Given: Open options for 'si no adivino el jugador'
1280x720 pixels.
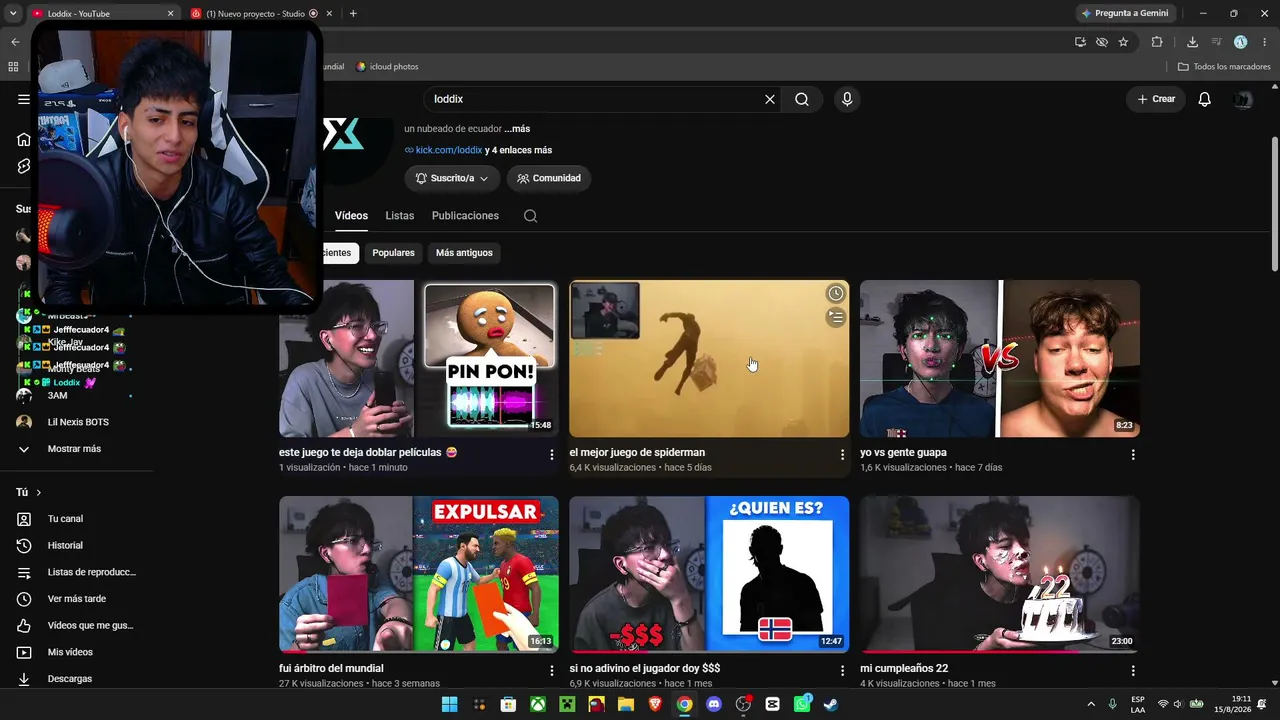Looking at the screenshot, I should pos(842,671).
